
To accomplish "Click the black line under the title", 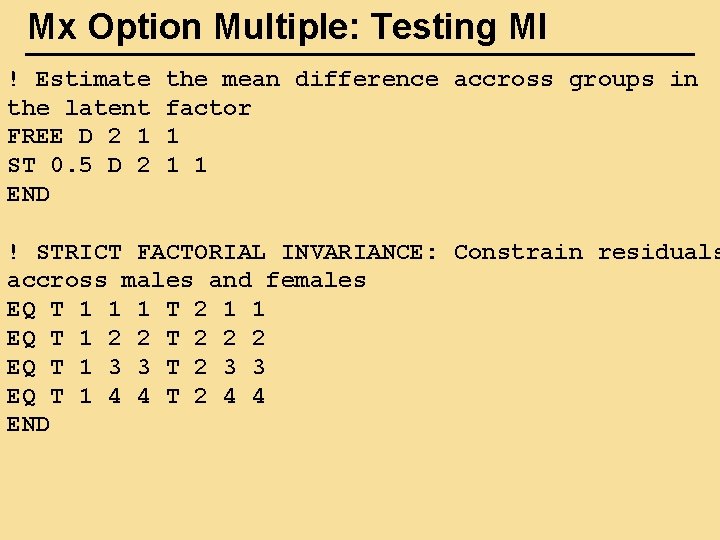I will pyautogui.click(x=360, y=54).
